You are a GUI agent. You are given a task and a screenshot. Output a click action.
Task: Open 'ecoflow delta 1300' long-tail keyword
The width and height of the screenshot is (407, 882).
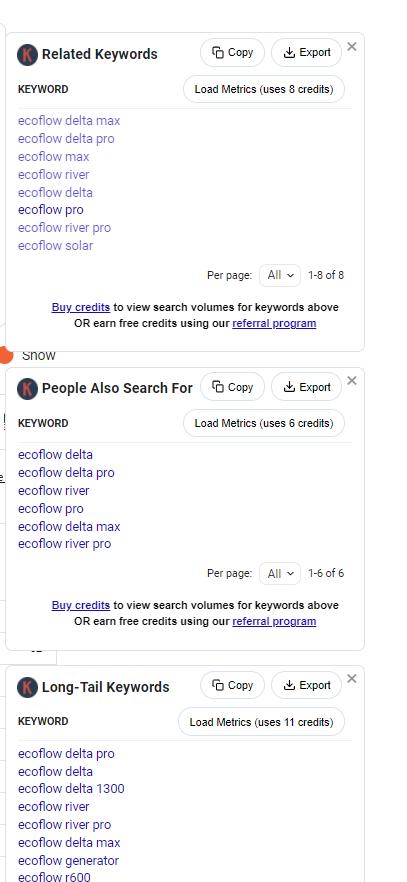[x=71, y=789]
